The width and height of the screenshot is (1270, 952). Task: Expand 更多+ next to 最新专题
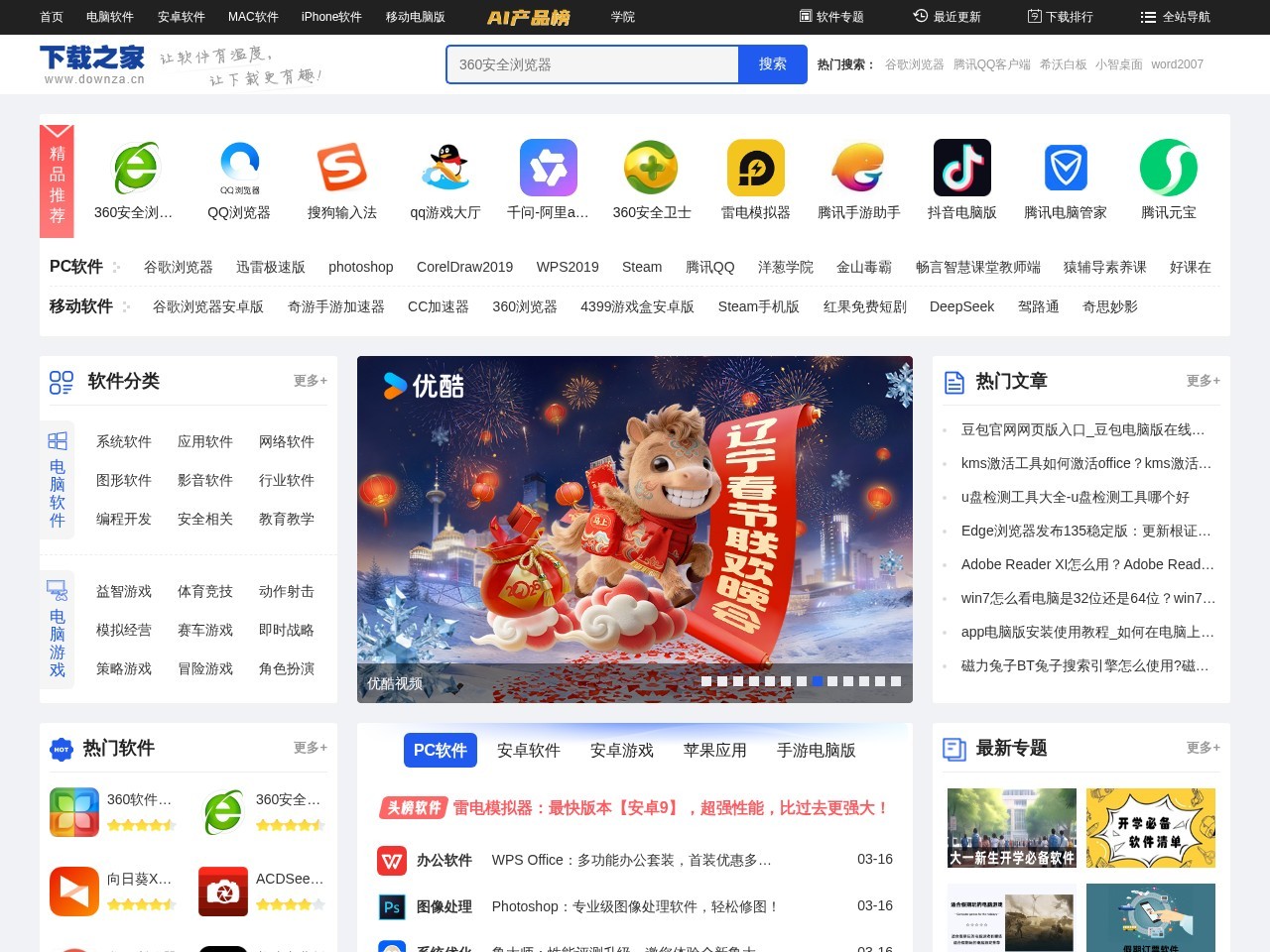pyautogui.click(x=1202, y=748)
